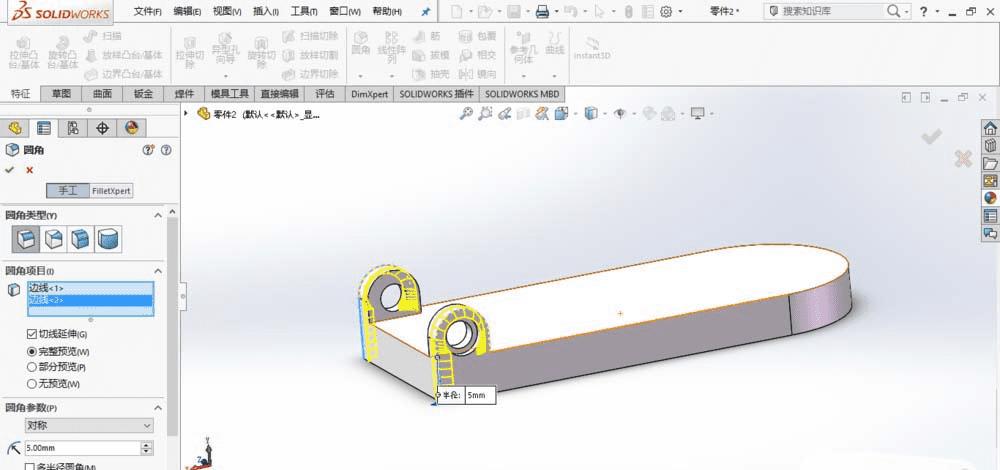Toggle the 切线延伸 checkbox

31,334
